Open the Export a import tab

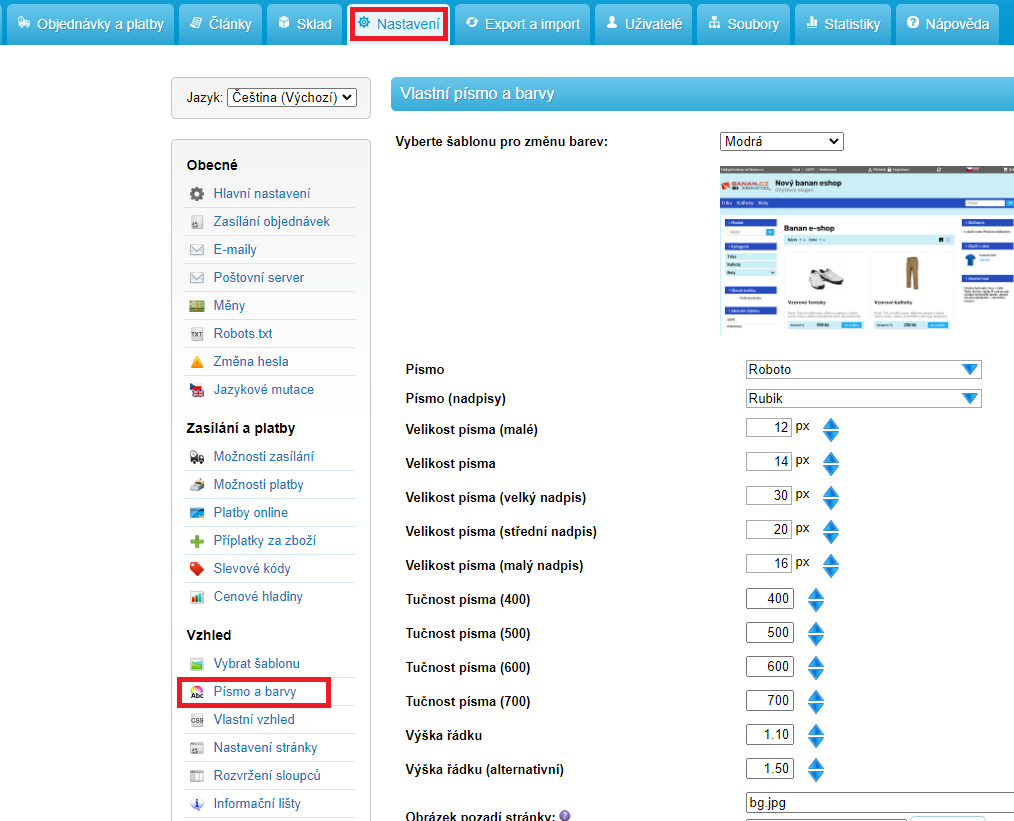(521, 24)
